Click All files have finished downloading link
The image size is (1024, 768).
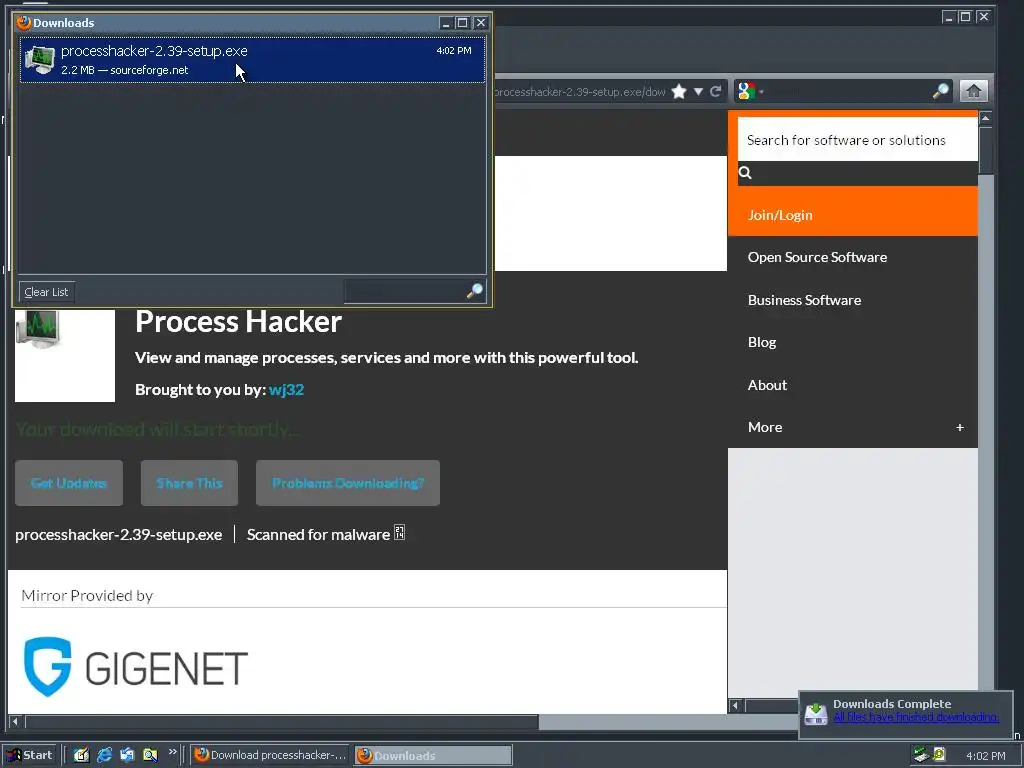tap(916, 717)
